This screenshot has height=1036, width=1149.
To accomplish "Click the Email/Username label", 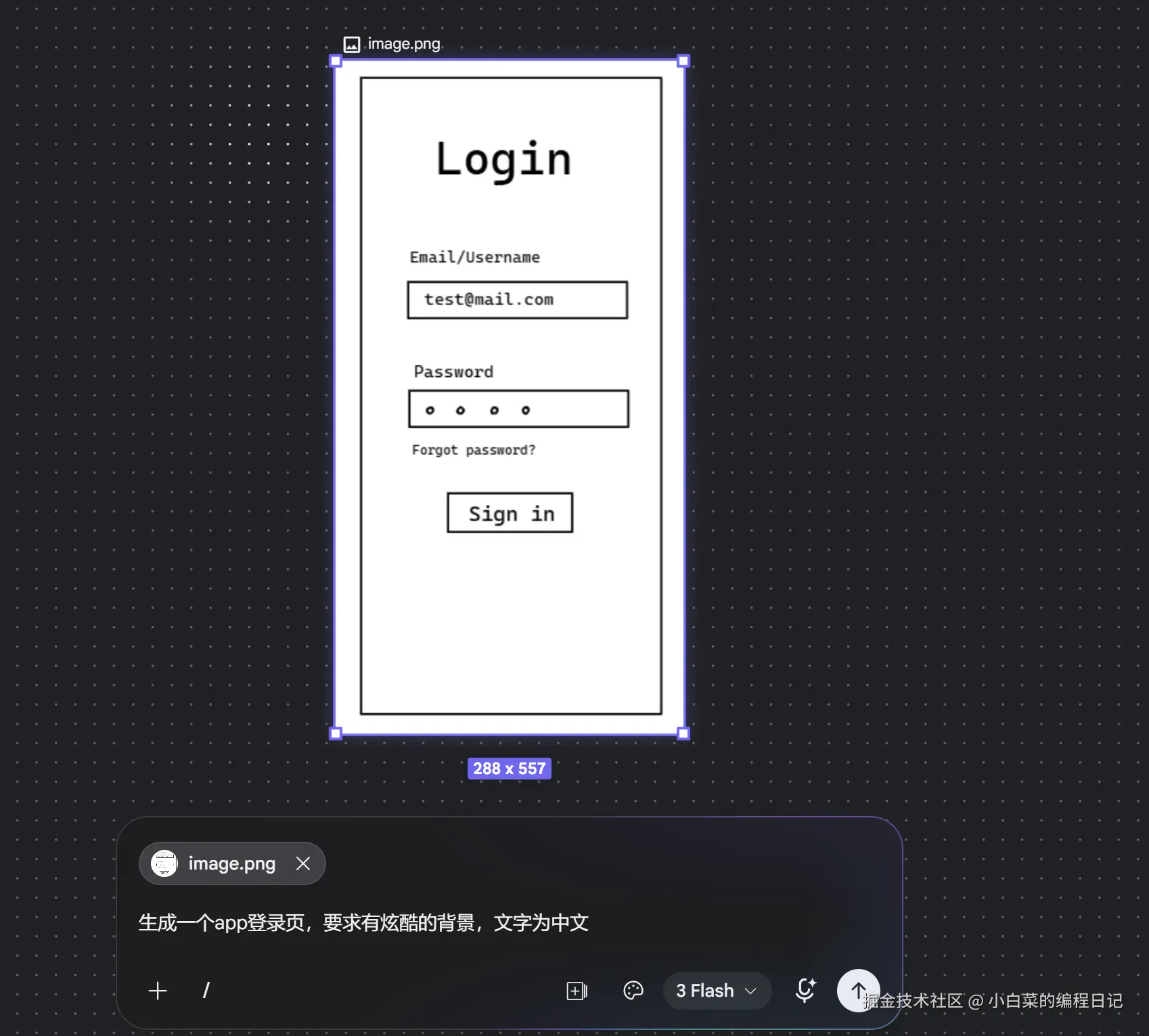I will [475, 257].
